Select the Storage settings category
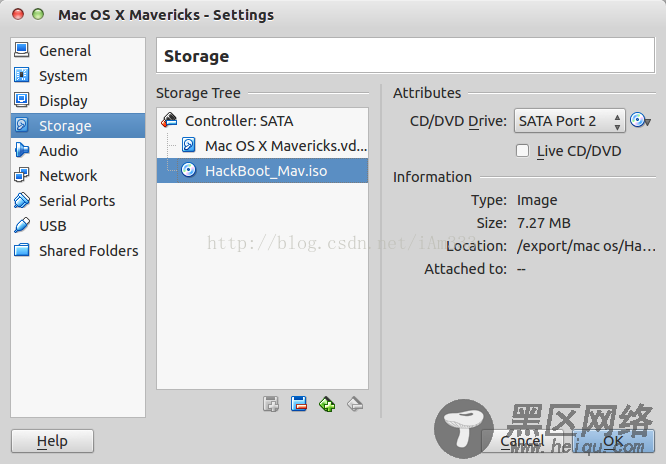 tap(78, 126)
